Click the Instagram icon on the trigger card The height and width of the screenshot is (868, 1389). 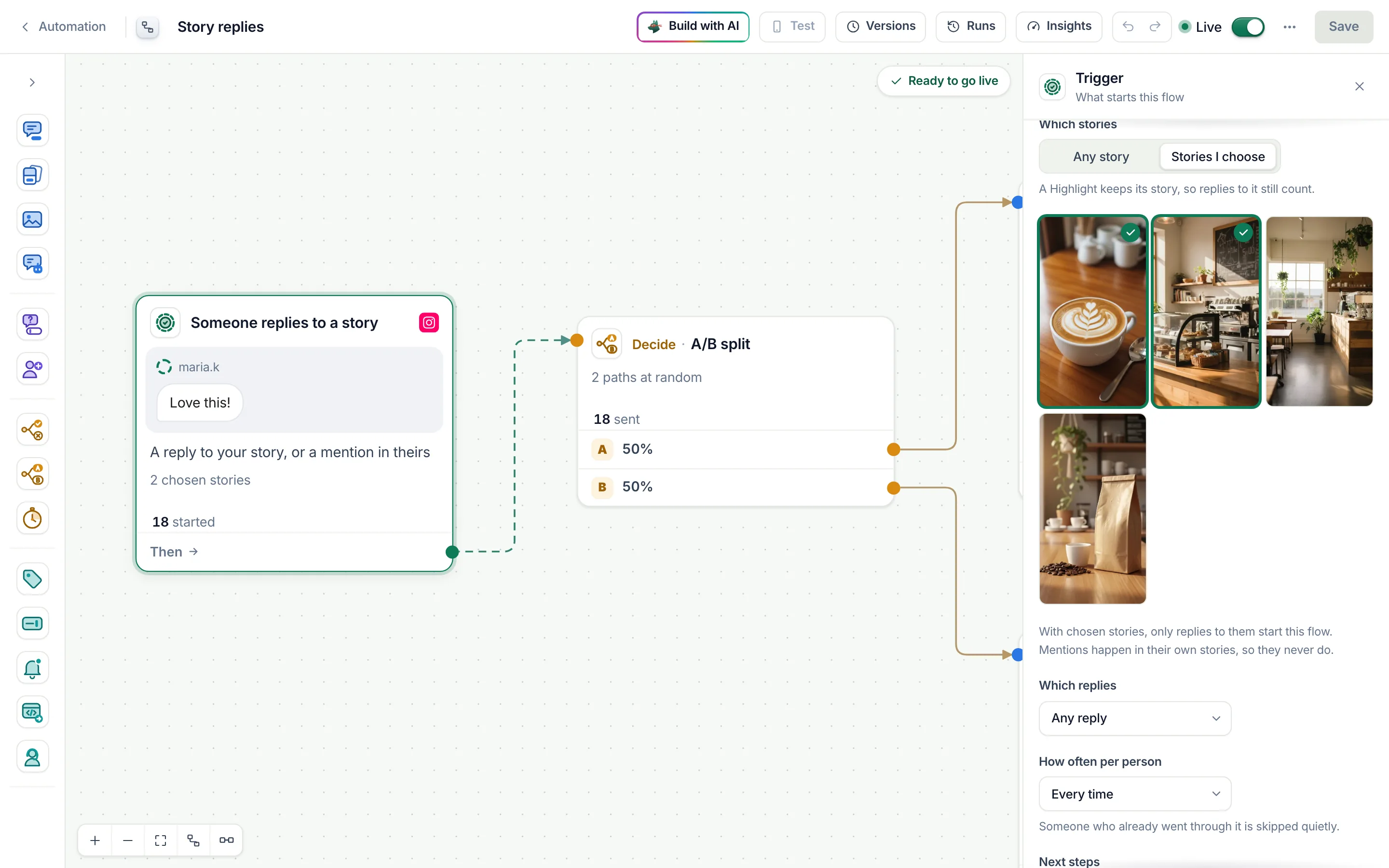pos(429,323)
